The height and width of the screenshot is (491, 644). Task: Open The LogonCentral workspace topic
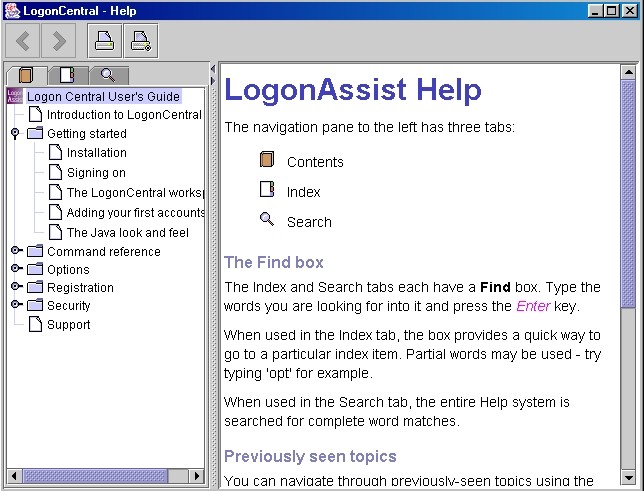135,192
